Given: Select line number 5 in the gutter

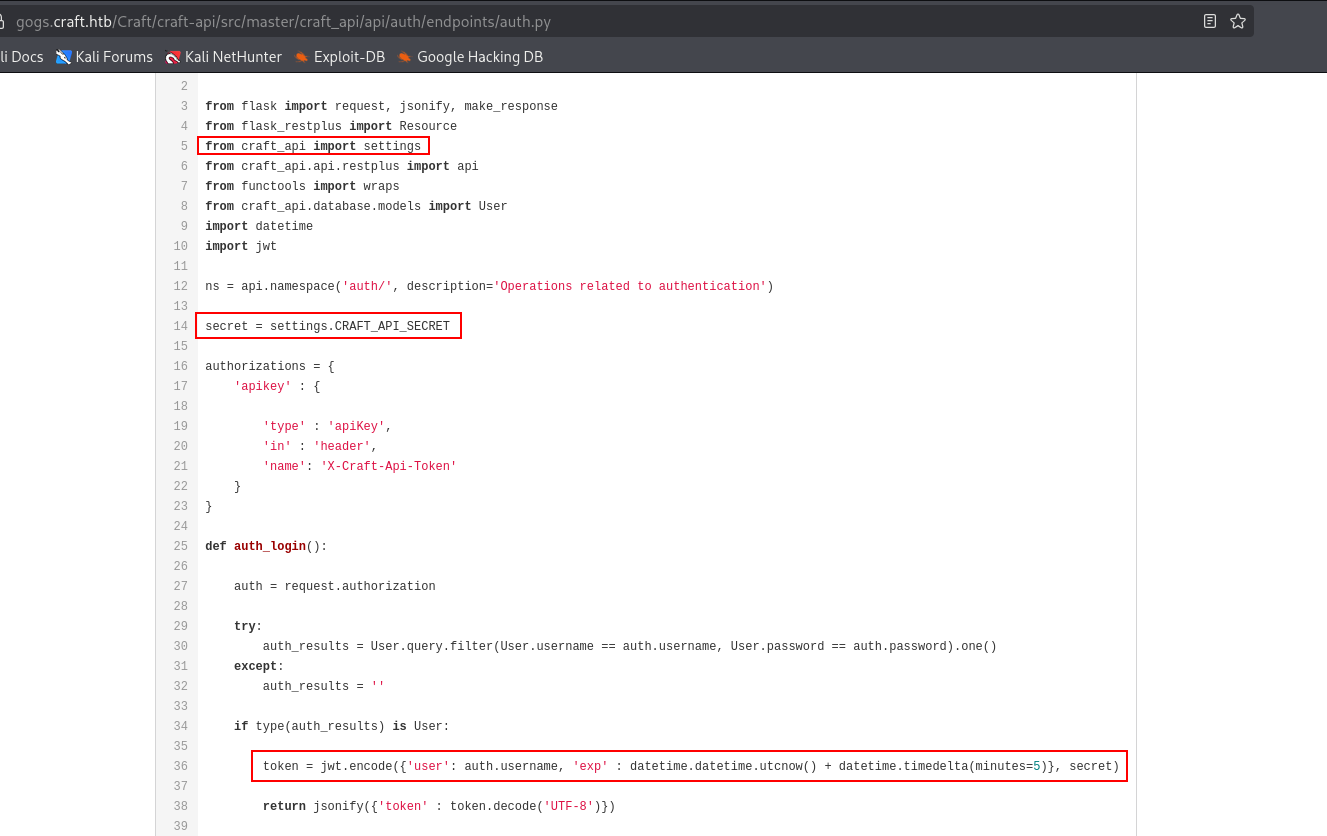Looking at the screenshot, I should pyautogui.click(x=184, y=146).
